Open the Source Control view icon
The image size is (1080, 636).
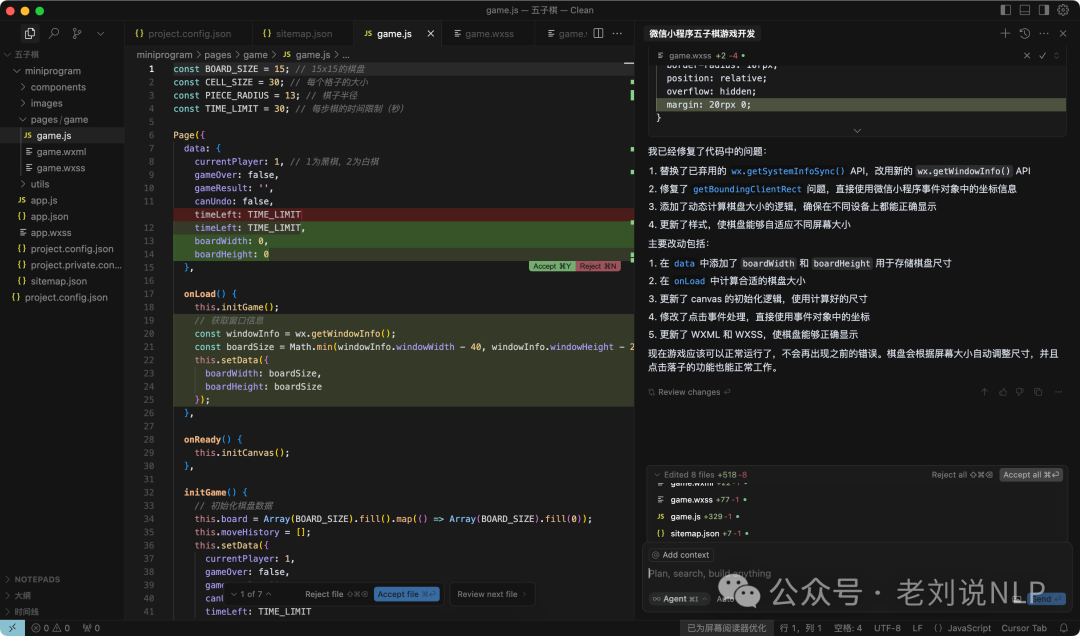(x=77, y=33)
